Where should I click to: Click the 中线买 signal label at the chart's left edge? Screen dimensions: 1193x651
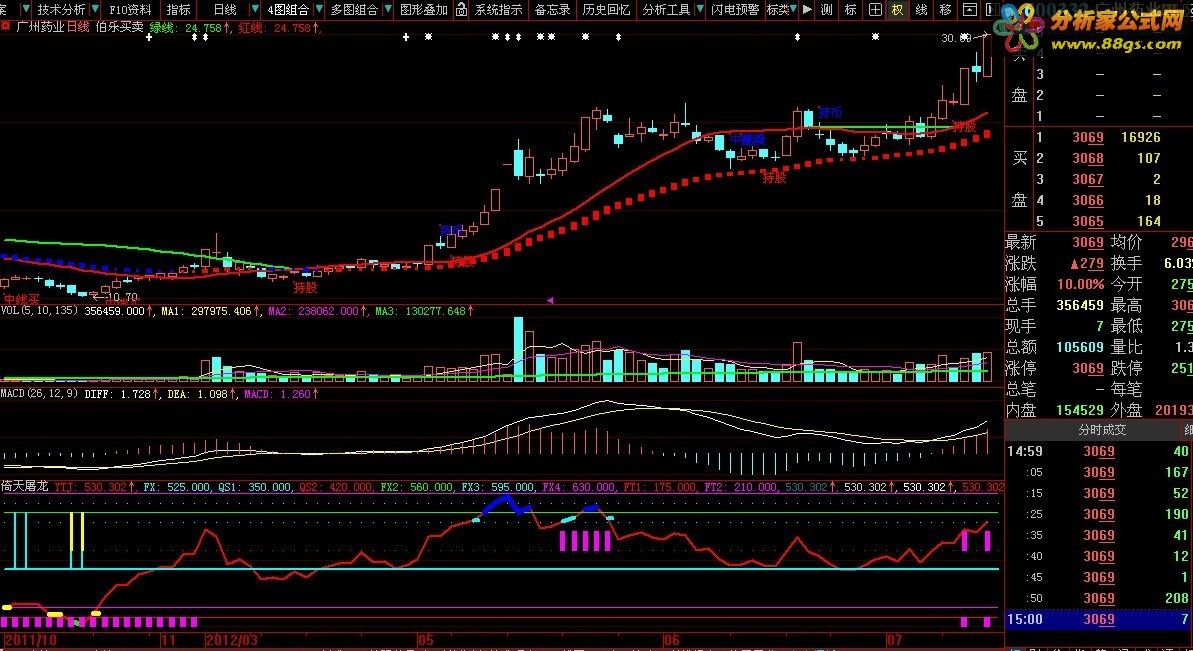pyautogui.click(x=21, y=299)
